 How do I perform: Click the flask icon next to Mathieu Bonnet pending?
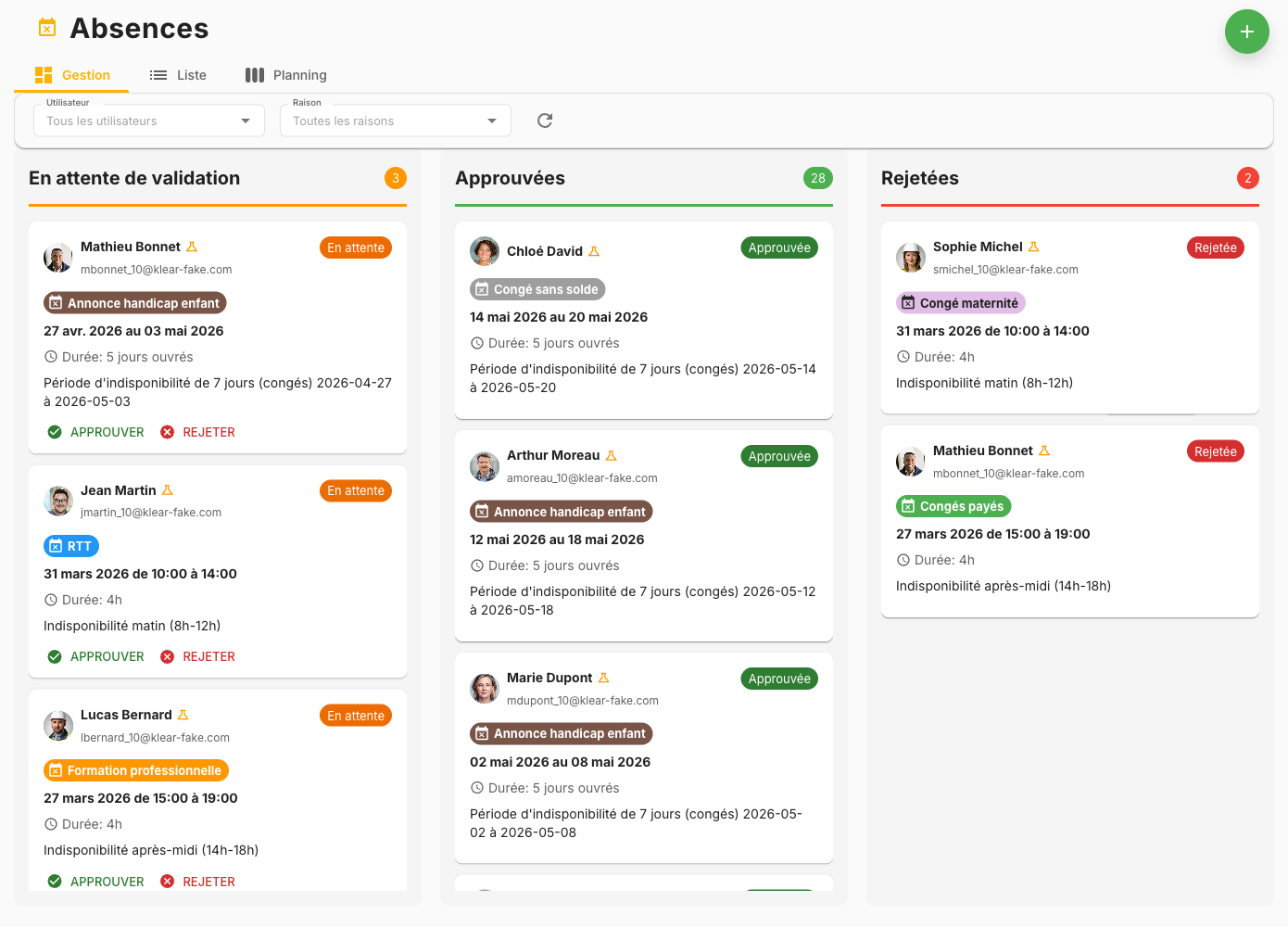[192, 247]
